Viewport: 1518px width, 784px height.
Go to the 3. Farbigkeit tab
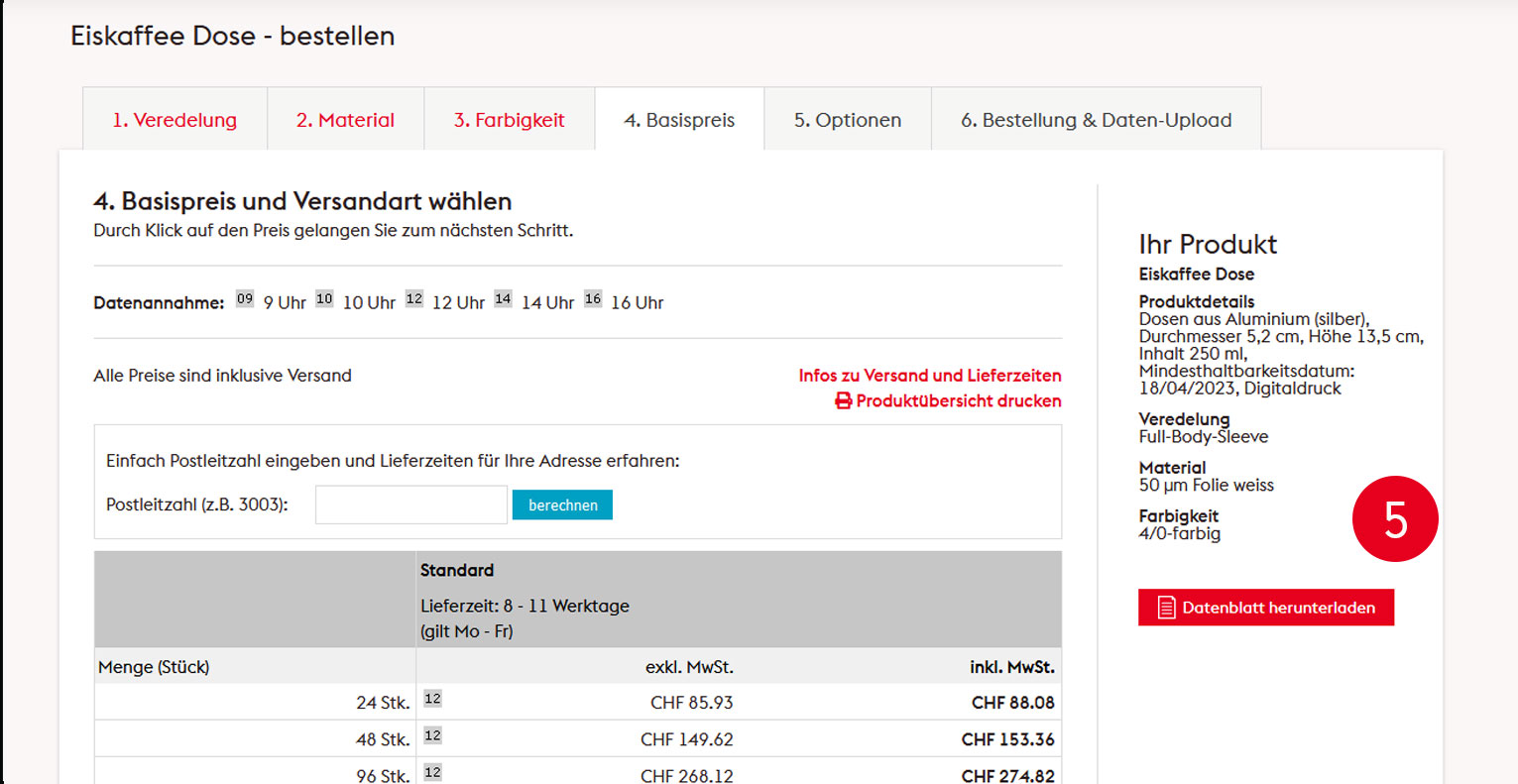[509, 120]
